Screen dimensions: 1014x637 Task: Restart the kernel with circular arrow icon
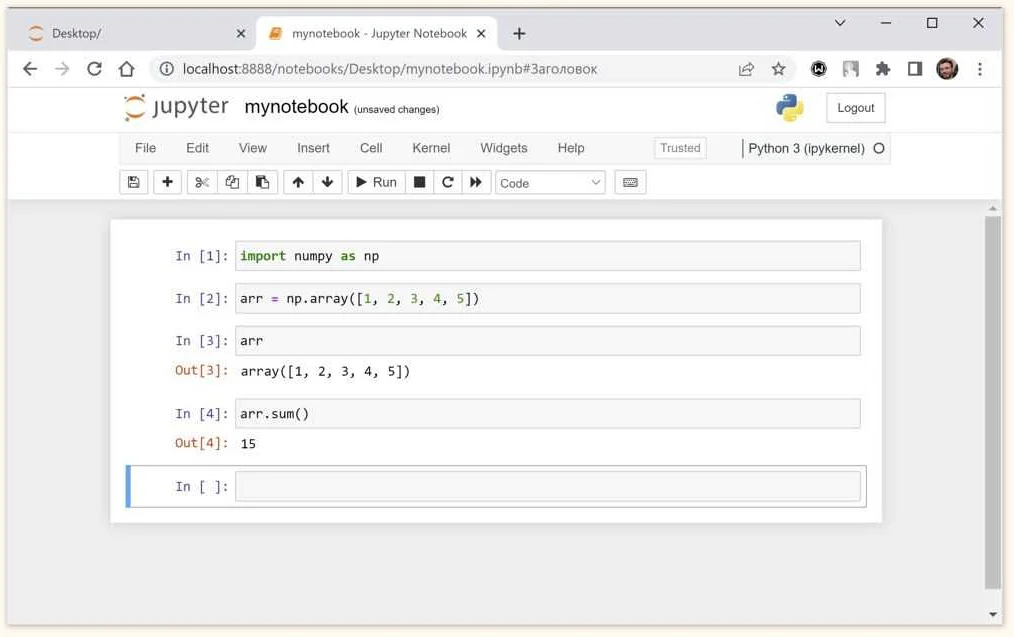[448, 182]
